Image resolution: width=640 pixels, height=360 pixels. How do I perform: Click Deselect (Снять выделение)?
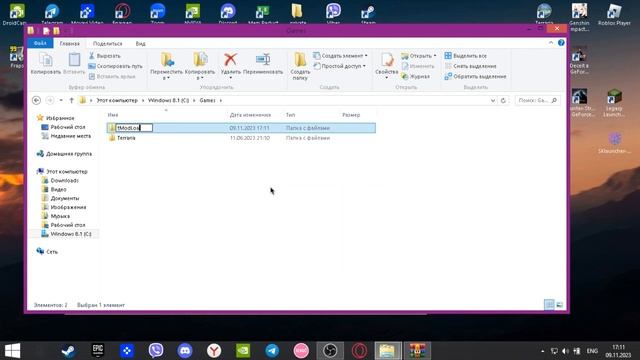pos(471,66)
